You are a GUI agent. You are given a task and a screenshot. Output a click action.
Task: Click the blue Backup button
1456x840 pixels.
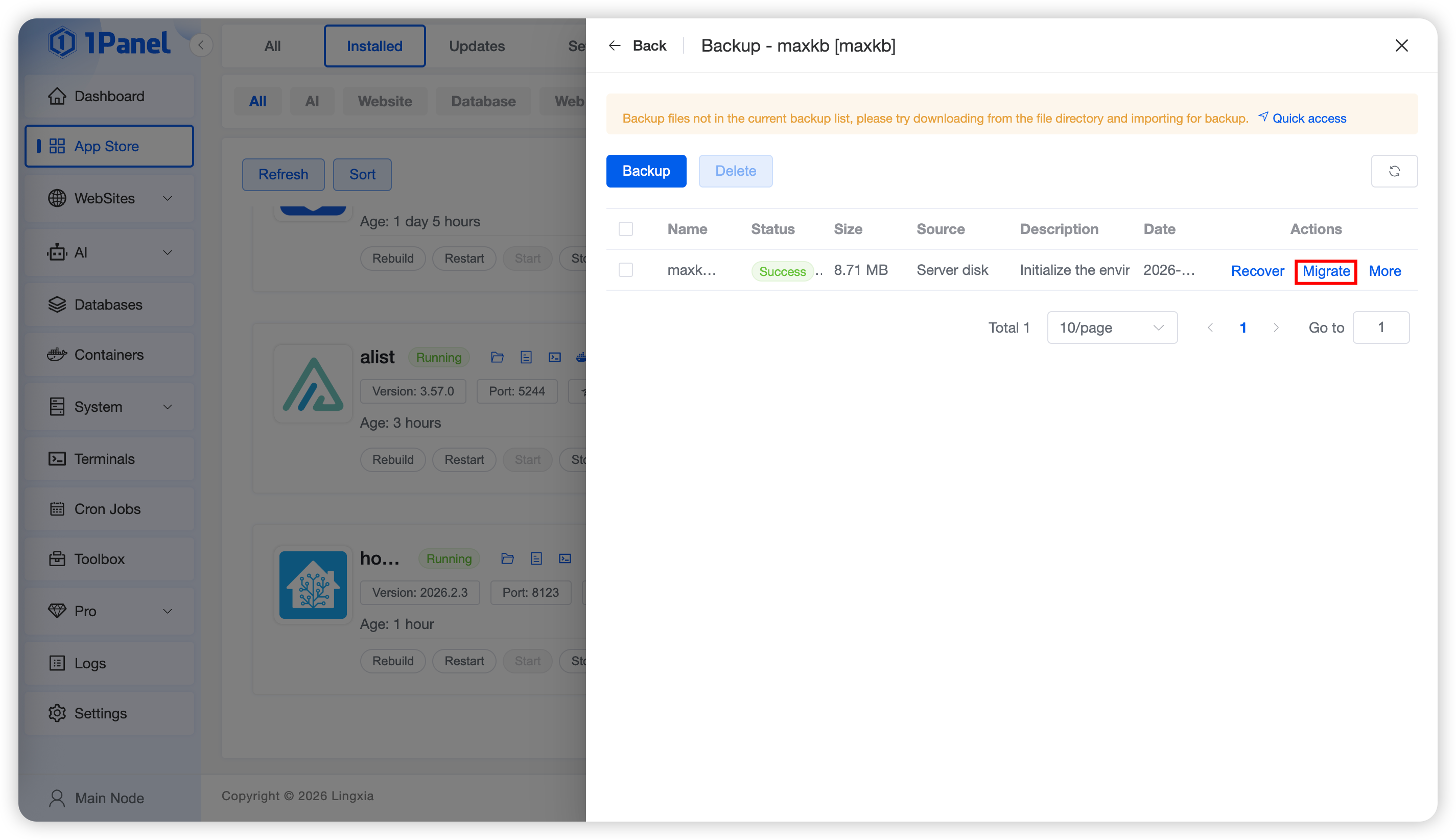point(646,171)
